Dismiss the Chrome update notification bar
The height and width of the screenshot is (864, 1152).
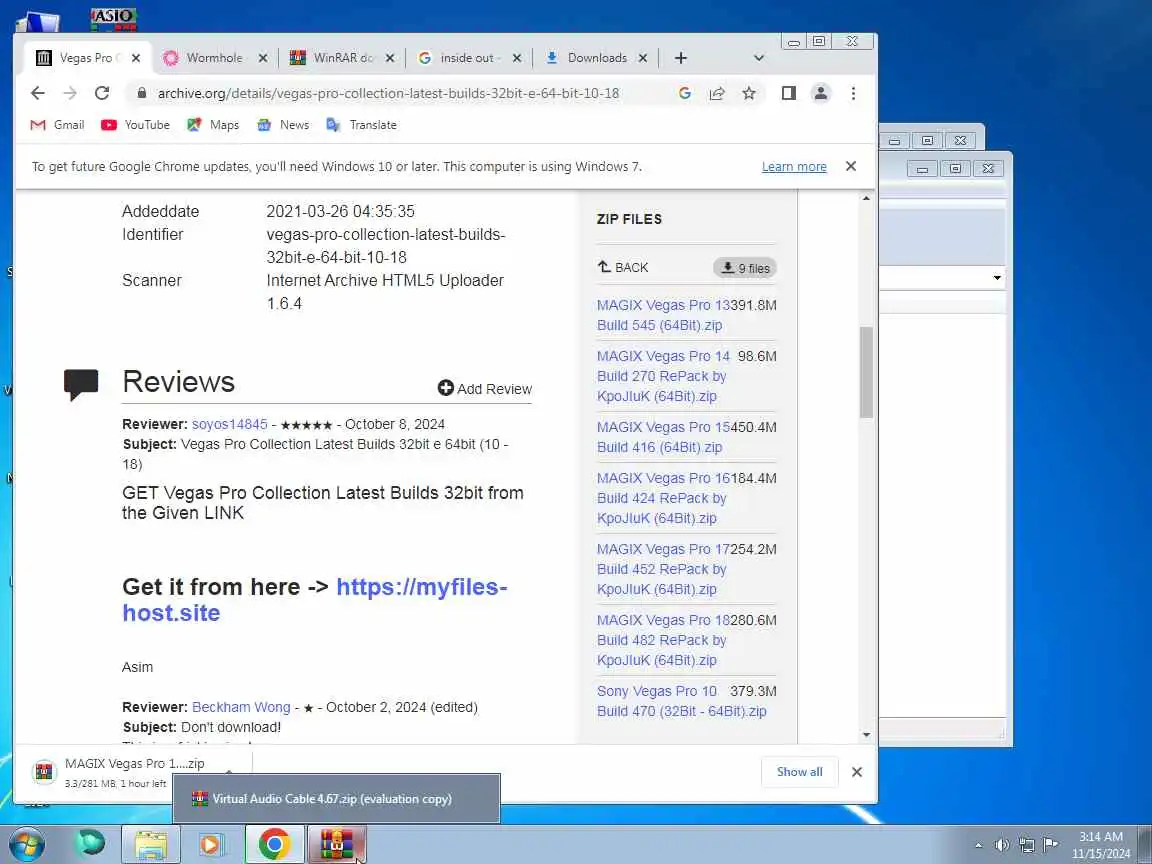[851, 166]
